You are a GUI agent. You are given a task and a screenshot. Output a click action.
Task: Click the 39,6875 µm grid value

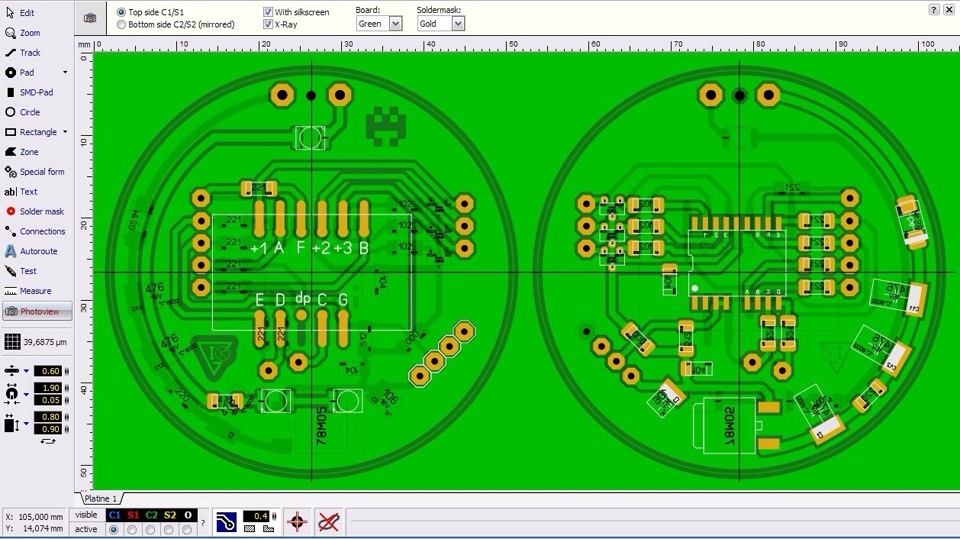(45, 342)
